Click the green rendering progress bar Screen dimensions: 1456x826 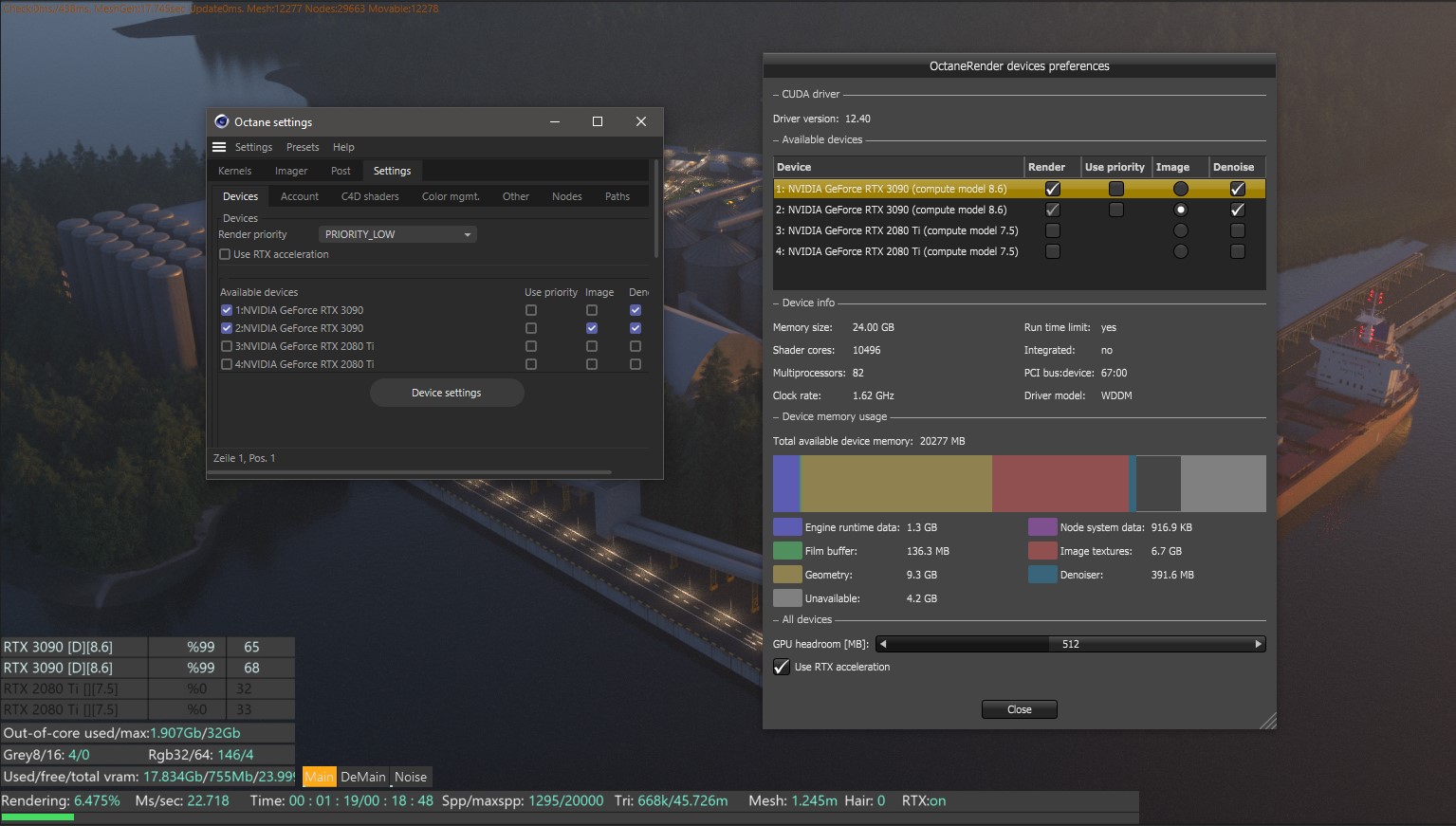pos(37,817)
